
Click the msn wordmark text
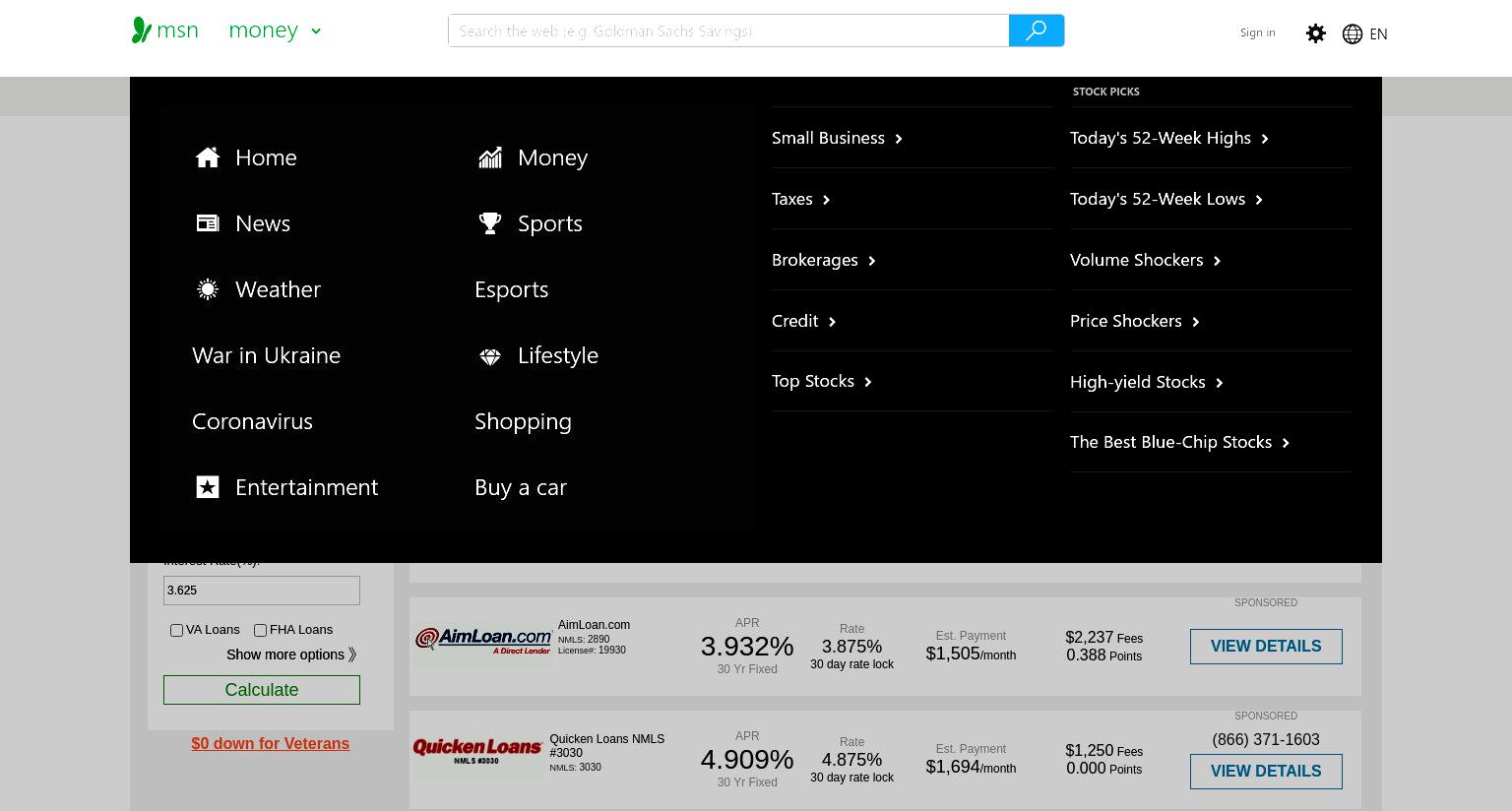point(178,31)
